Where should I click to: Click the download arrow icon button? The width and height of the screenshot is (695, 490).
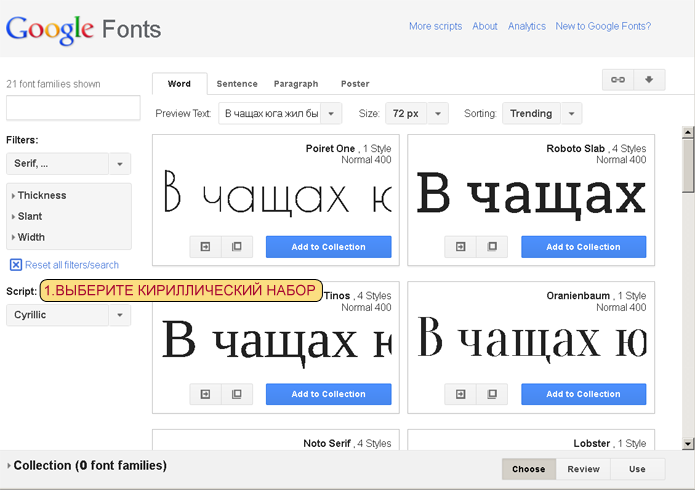[649, 80]
